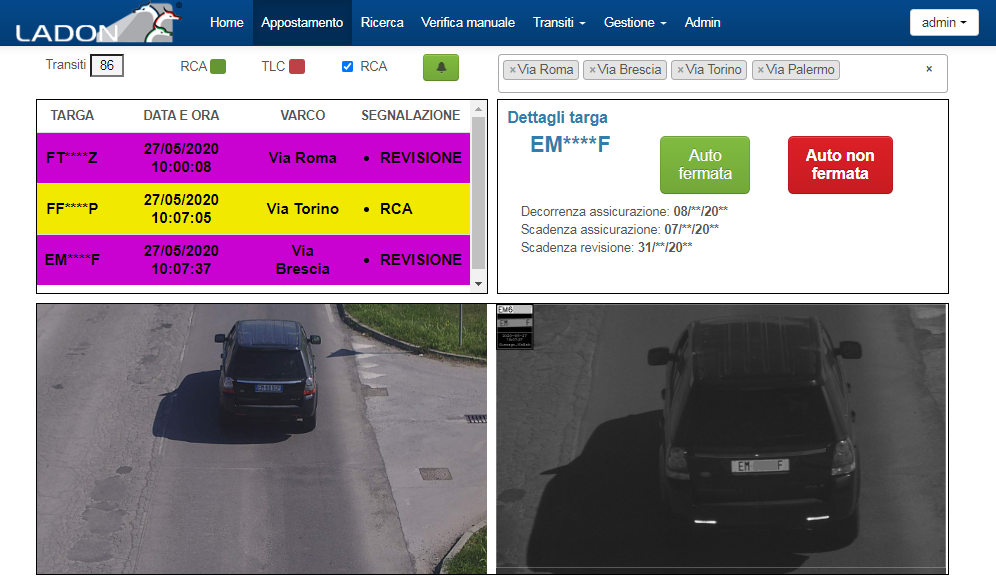Open the Ricerca page
This screenshot has width=996, height=588.
pyautogui.click(x=382, y=23)
